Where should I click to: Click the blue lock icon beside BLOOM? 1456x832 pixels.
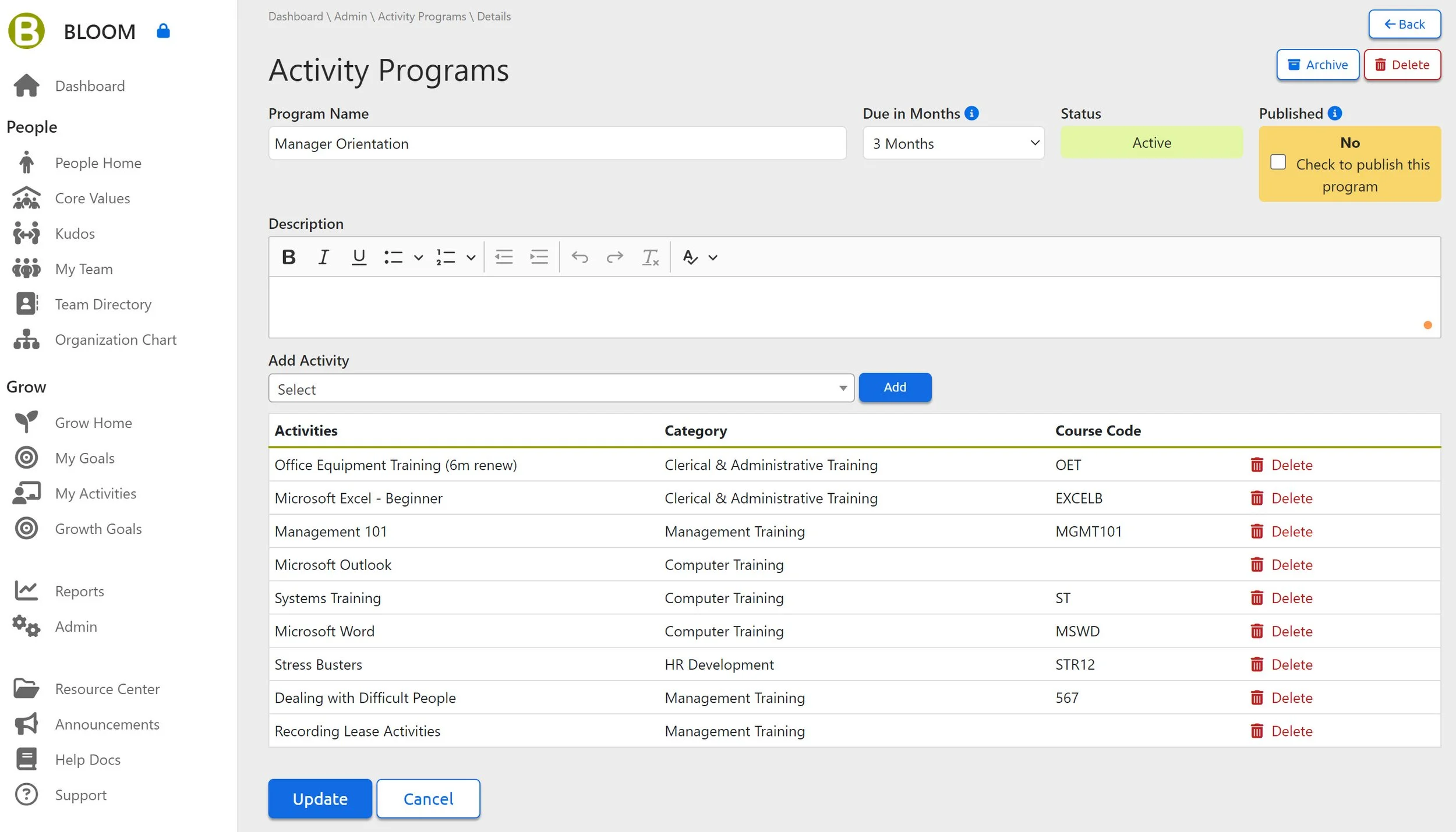point(163,31)
